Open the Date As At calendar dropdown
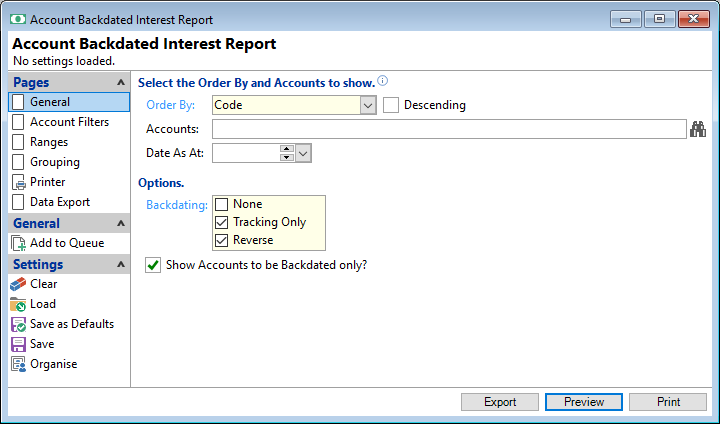720x424 pixels. [x=303, y=153]
